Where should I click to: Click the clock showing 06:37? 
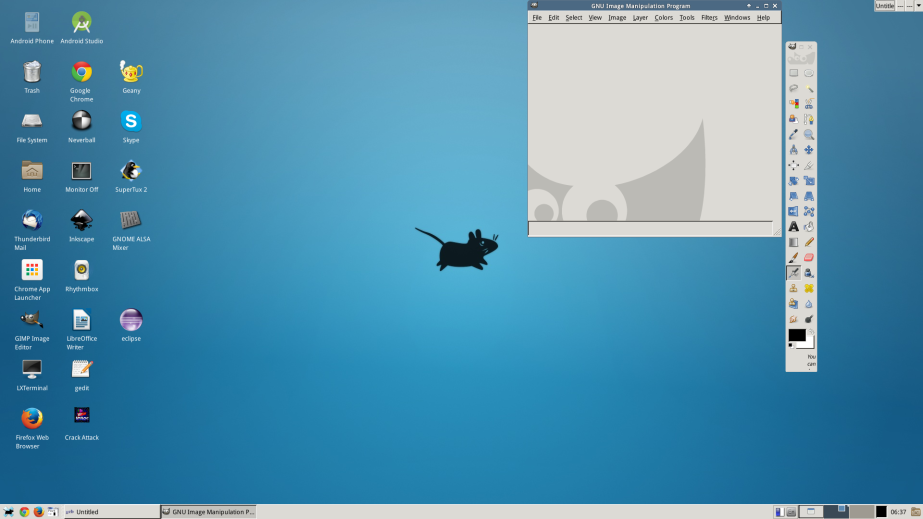tap(898, 511)
